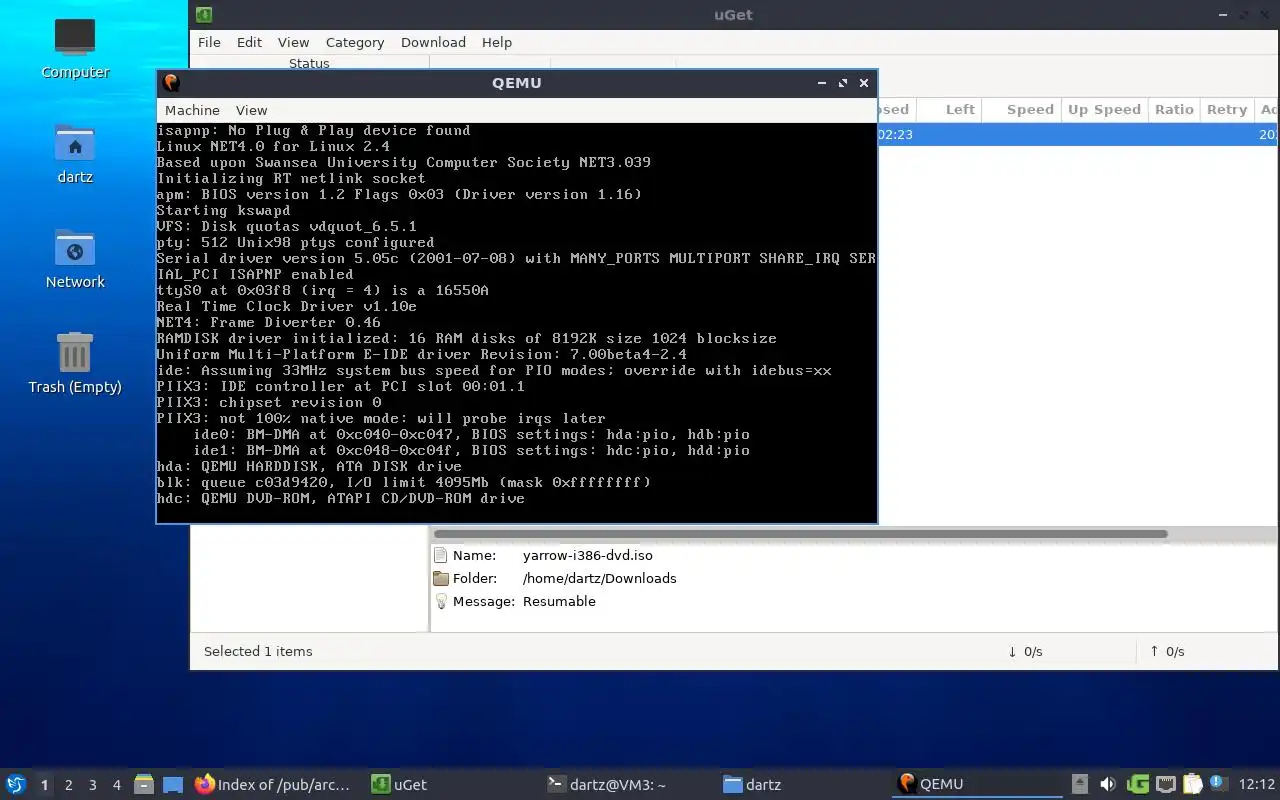Click the taskbar clock showing 12:12
This screenshot has width=1280, height=800.
1257,785
